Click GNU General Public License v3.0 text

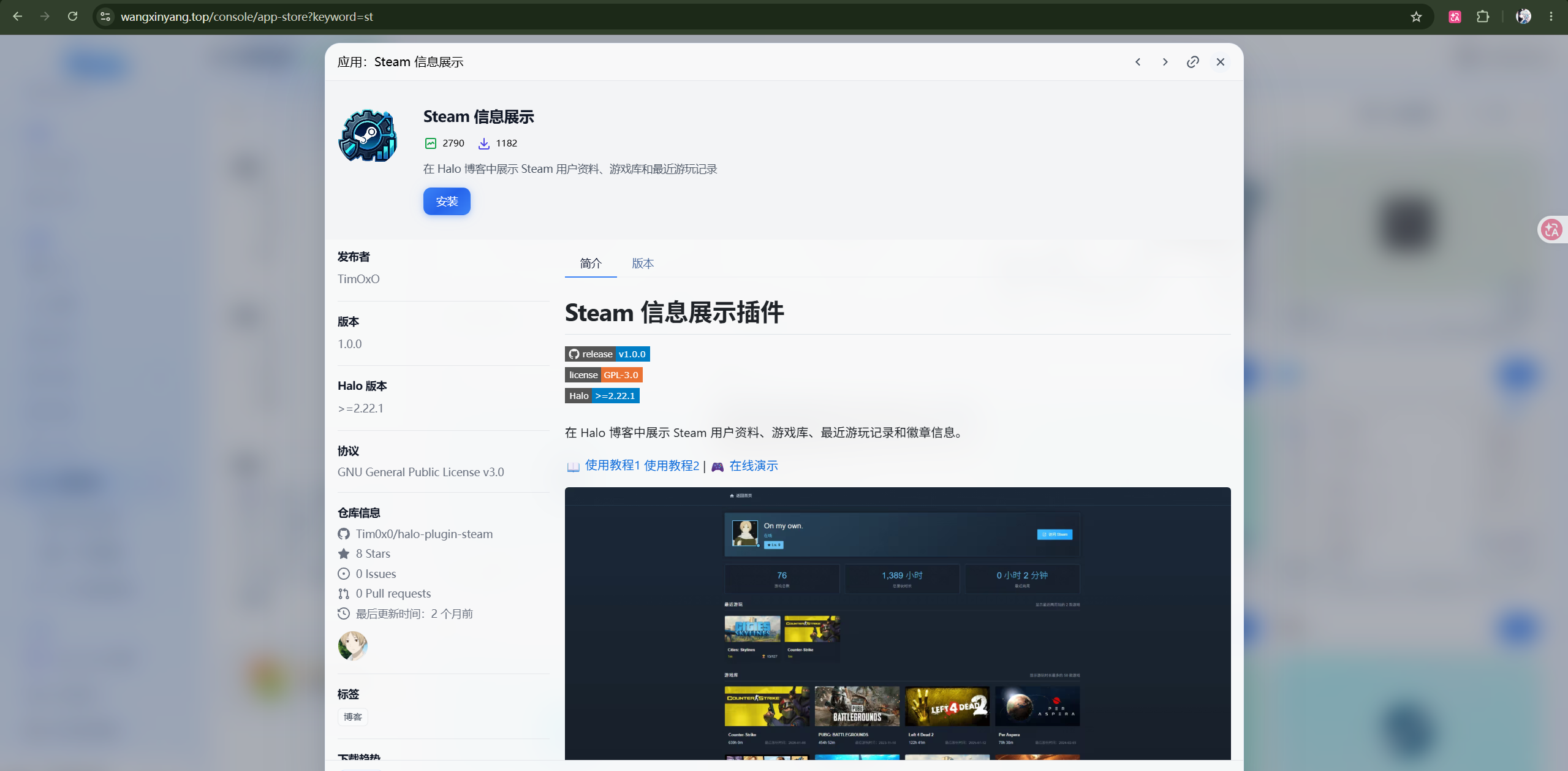(421, 472)
